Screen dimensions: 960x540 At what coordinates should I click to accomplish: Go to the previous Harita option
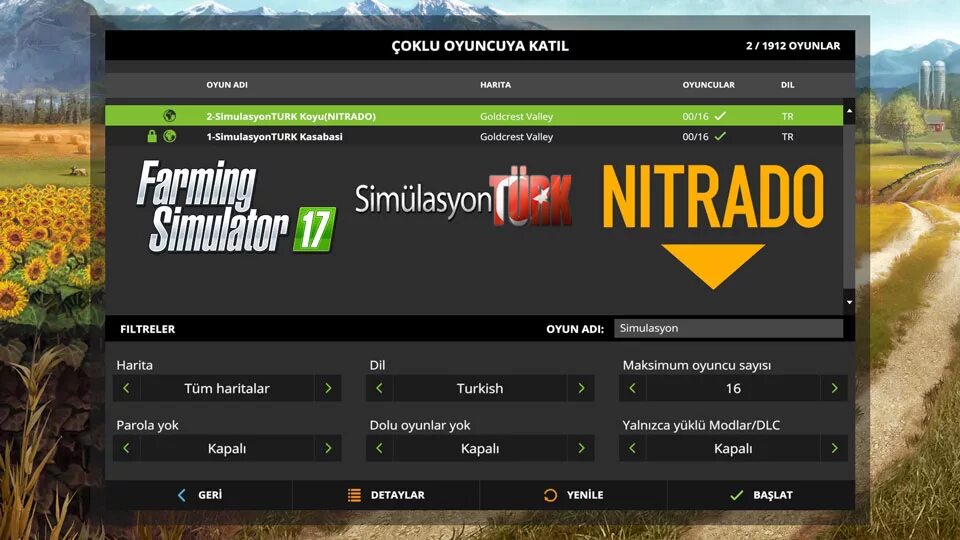tap(127, 388)
